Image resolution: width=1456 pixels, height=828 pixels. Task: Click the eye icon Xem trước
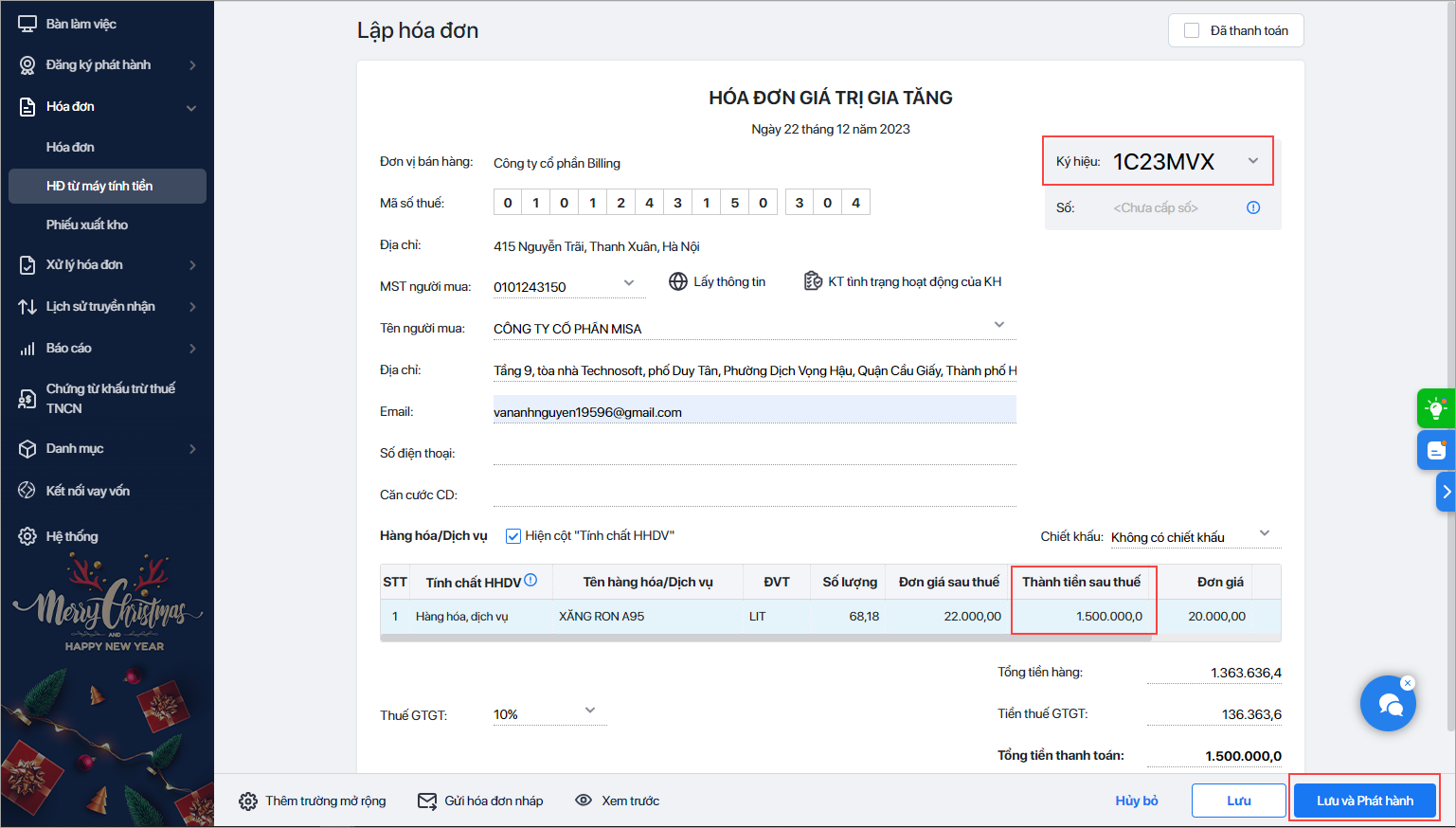coord(584,801)
